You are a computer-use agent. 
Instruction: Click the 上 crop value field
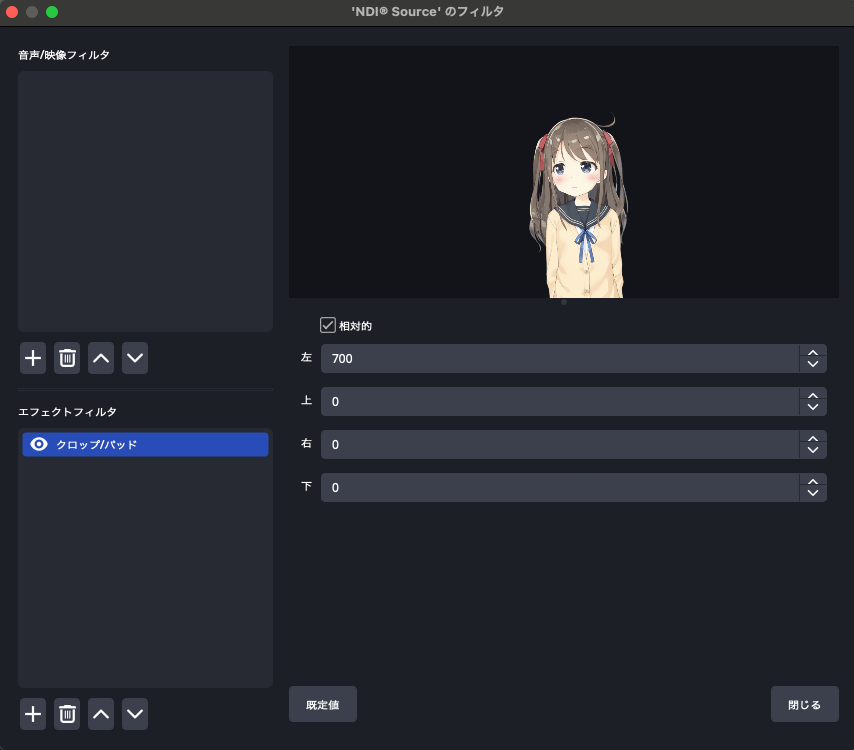coord(560,401)
